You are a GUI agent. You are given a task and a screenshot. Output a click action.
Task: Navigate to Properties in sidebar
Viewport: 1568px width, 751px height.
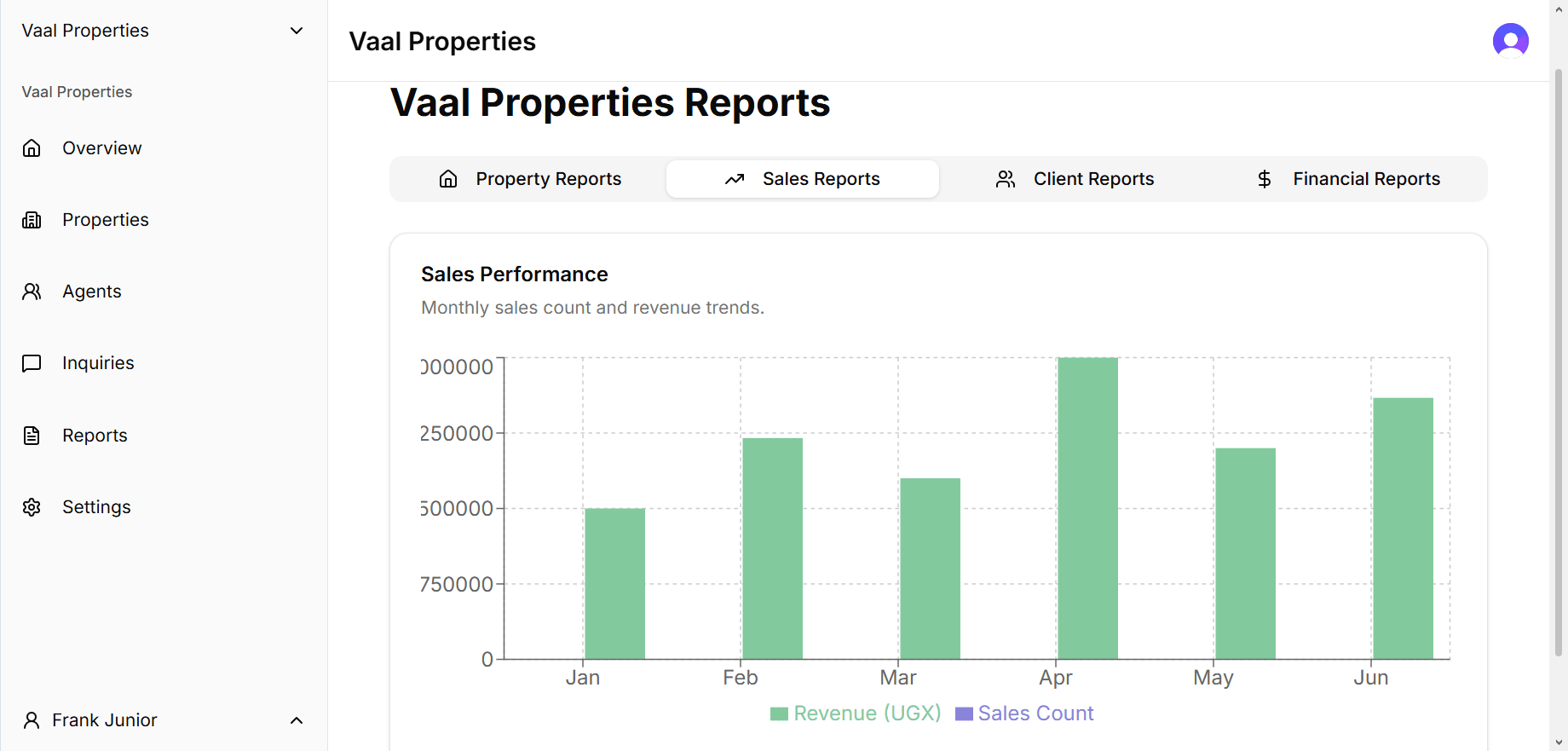(106, 220)
